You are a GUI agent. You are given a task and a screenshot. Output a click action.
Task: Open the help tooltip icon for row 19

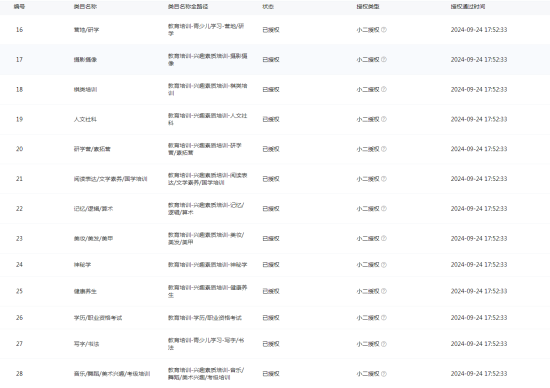coord(384,119)
